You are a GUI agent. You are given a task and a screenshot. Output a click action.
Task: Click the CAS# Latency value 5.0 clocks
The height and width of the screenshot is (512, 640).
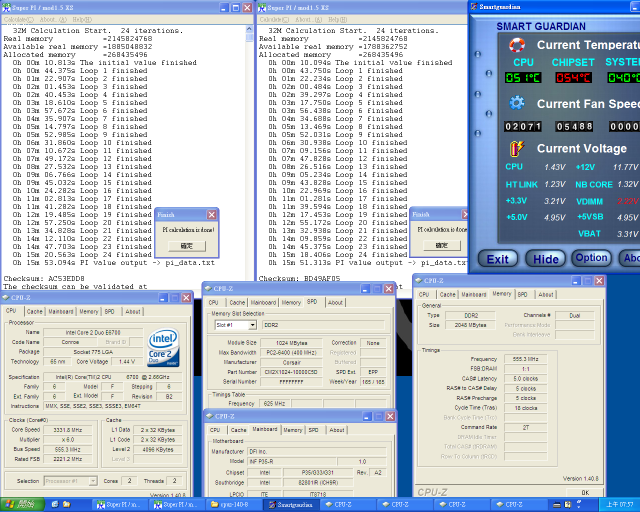coord(525,378)
